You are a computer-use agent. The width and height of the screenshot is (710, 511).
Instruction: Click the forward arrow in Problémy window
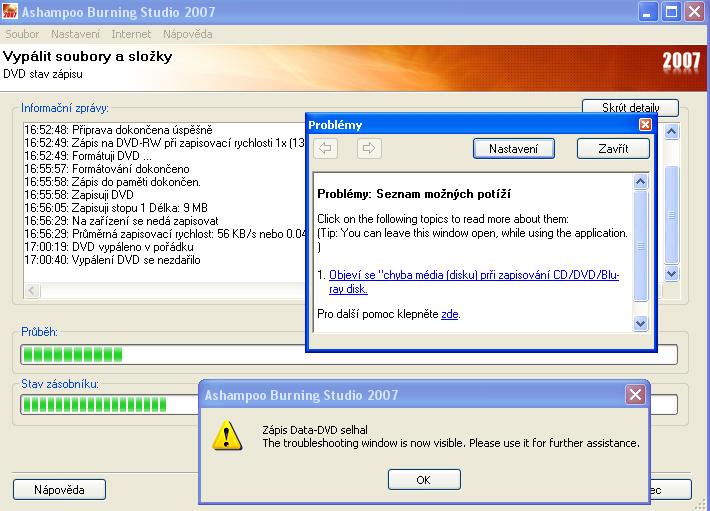click(369, 148)
